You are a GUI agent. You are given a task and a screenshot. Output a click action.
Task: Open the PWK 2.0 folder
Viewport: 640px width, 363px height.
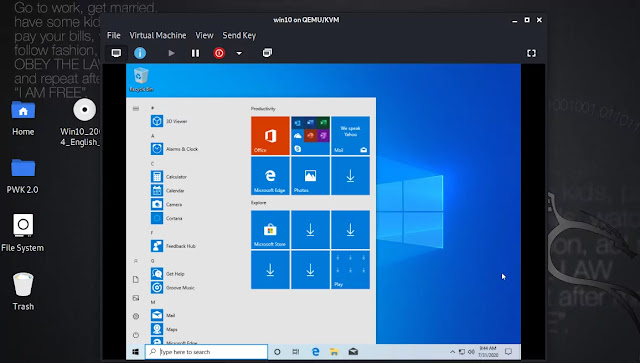22,176
